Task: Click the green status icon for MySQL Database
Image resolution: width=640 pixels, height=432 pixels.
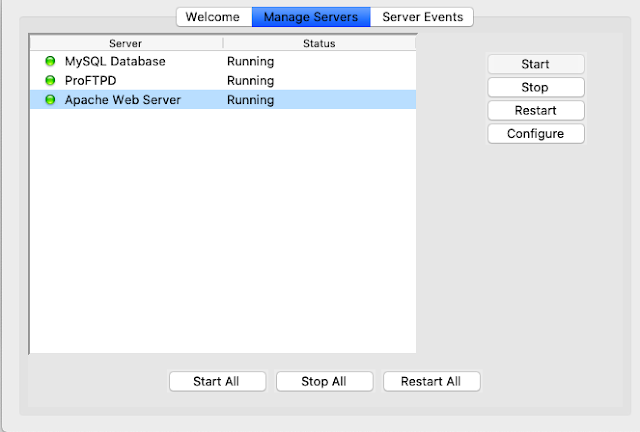Action: 50,61
